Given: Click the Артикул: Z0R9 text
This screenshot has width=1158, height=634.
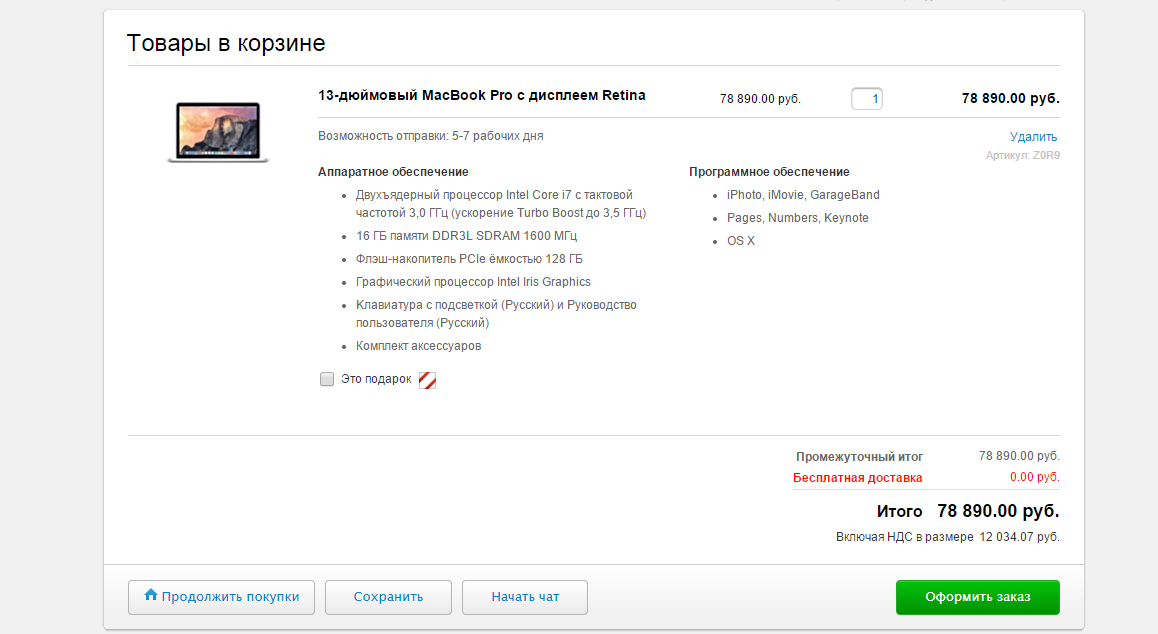Looking at the screenshot, I should 1023,155.
